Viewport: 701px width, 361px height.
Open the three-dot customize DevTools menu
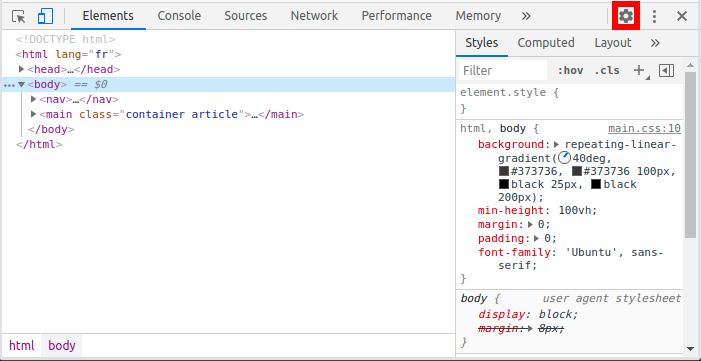point(655,17)
